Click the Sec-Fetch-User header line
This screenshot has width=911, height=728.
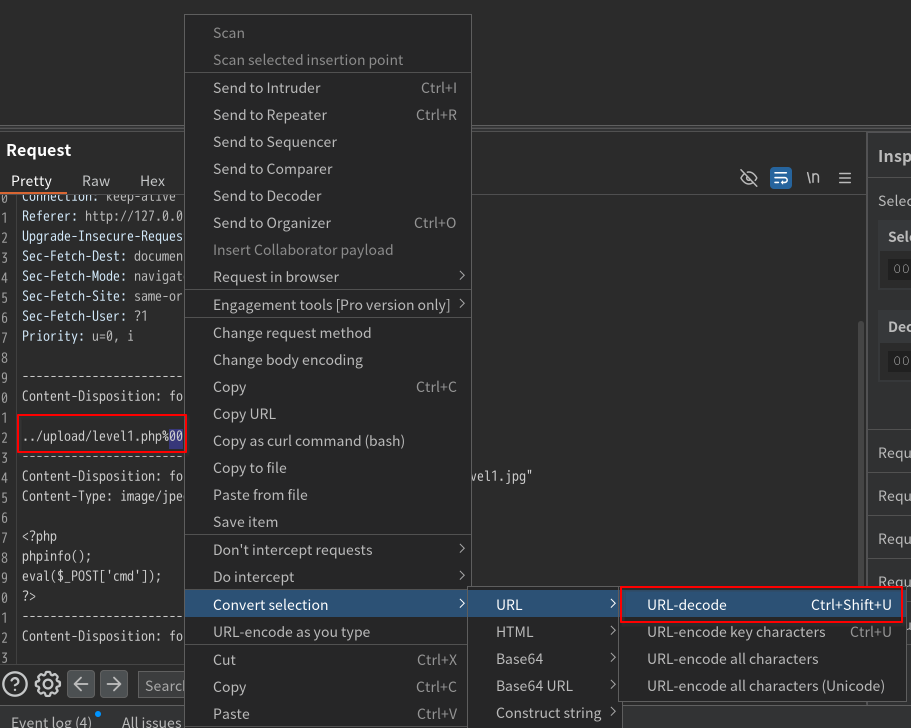point(85,316)
